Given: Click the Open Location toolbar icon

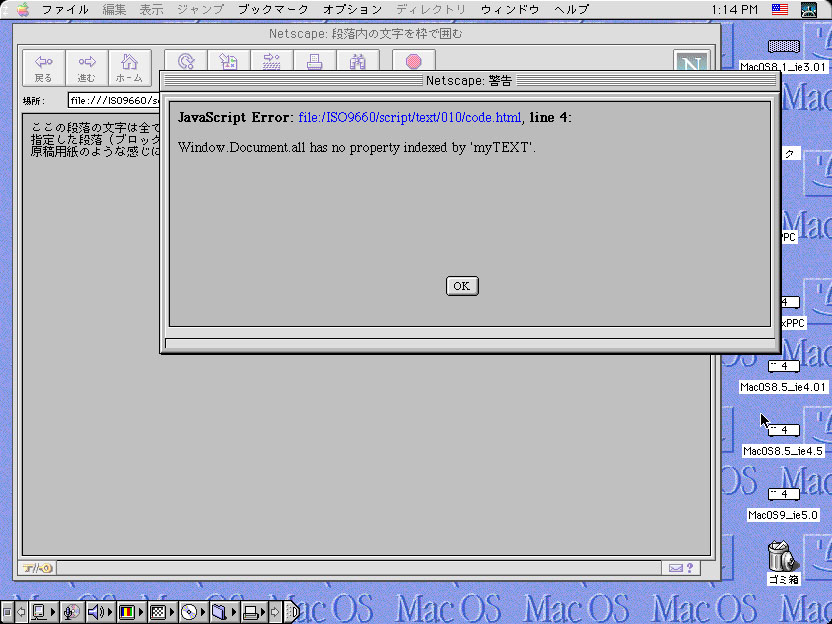Looking at the screenshot, I should pos(272,60).
